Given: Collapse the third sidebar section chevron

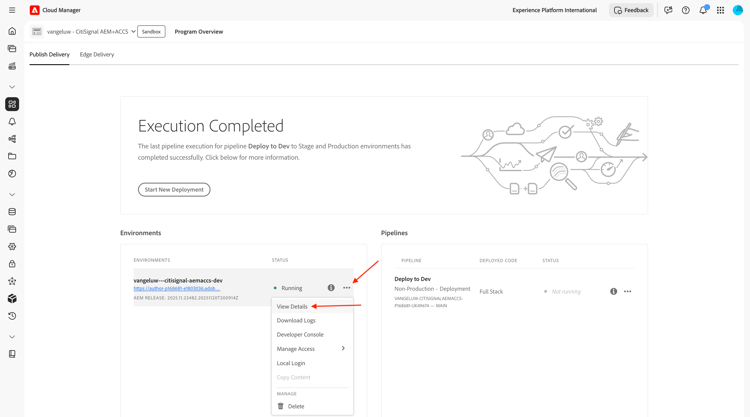Looking at the screenshot, I should coord(12,337).
